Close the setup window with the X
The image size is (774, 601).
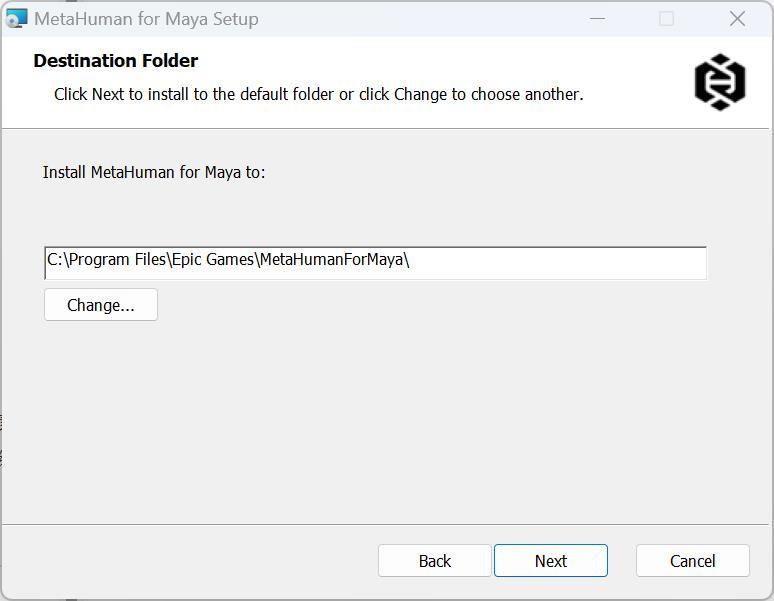pyautogui.click(x=737, y=19)
